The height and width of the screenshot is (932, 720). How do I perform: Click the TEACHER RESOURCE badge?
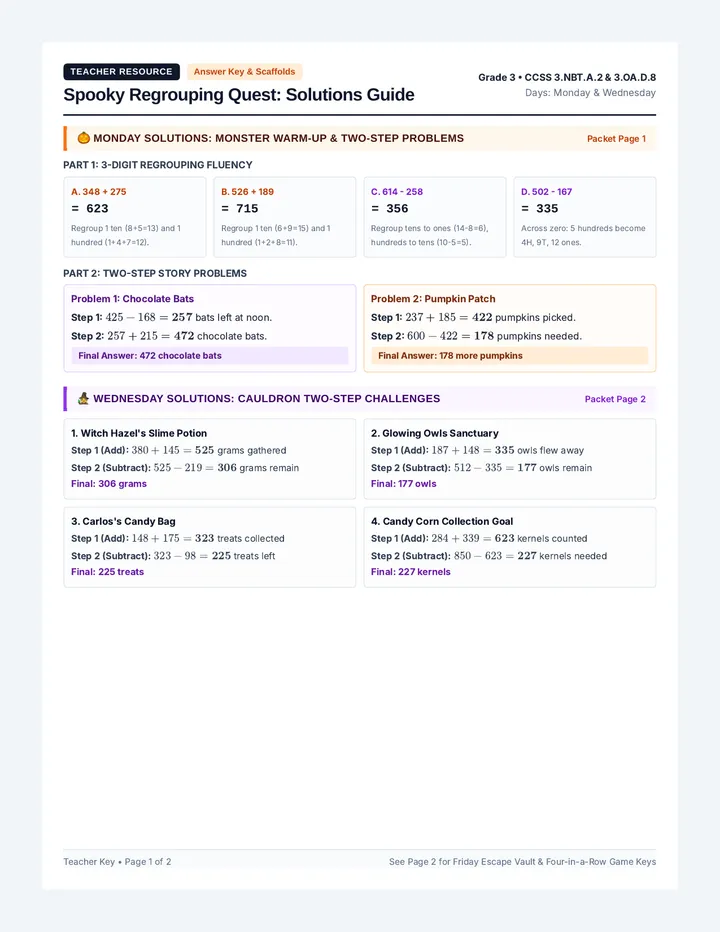(x=121, y=71)
